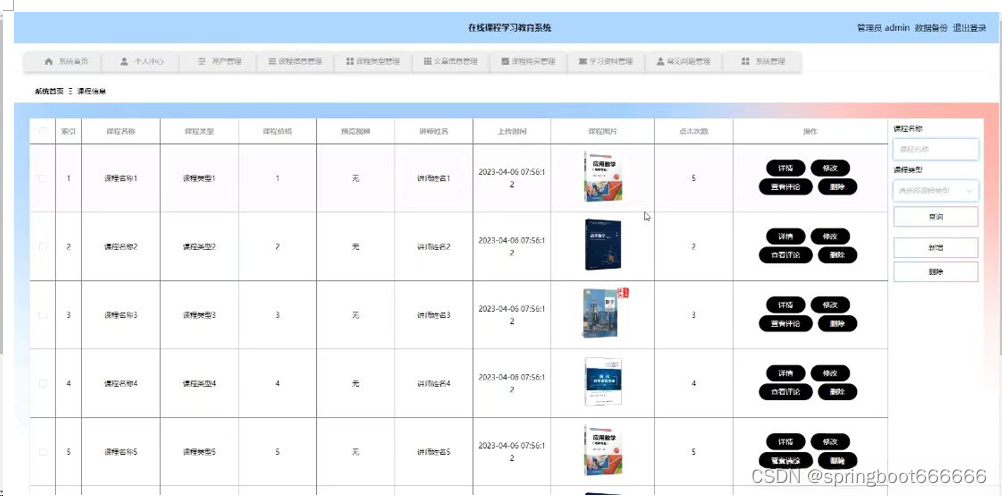Tick checkbox for row 课程名称1
1002x496 pixels.
coord(43,178)
